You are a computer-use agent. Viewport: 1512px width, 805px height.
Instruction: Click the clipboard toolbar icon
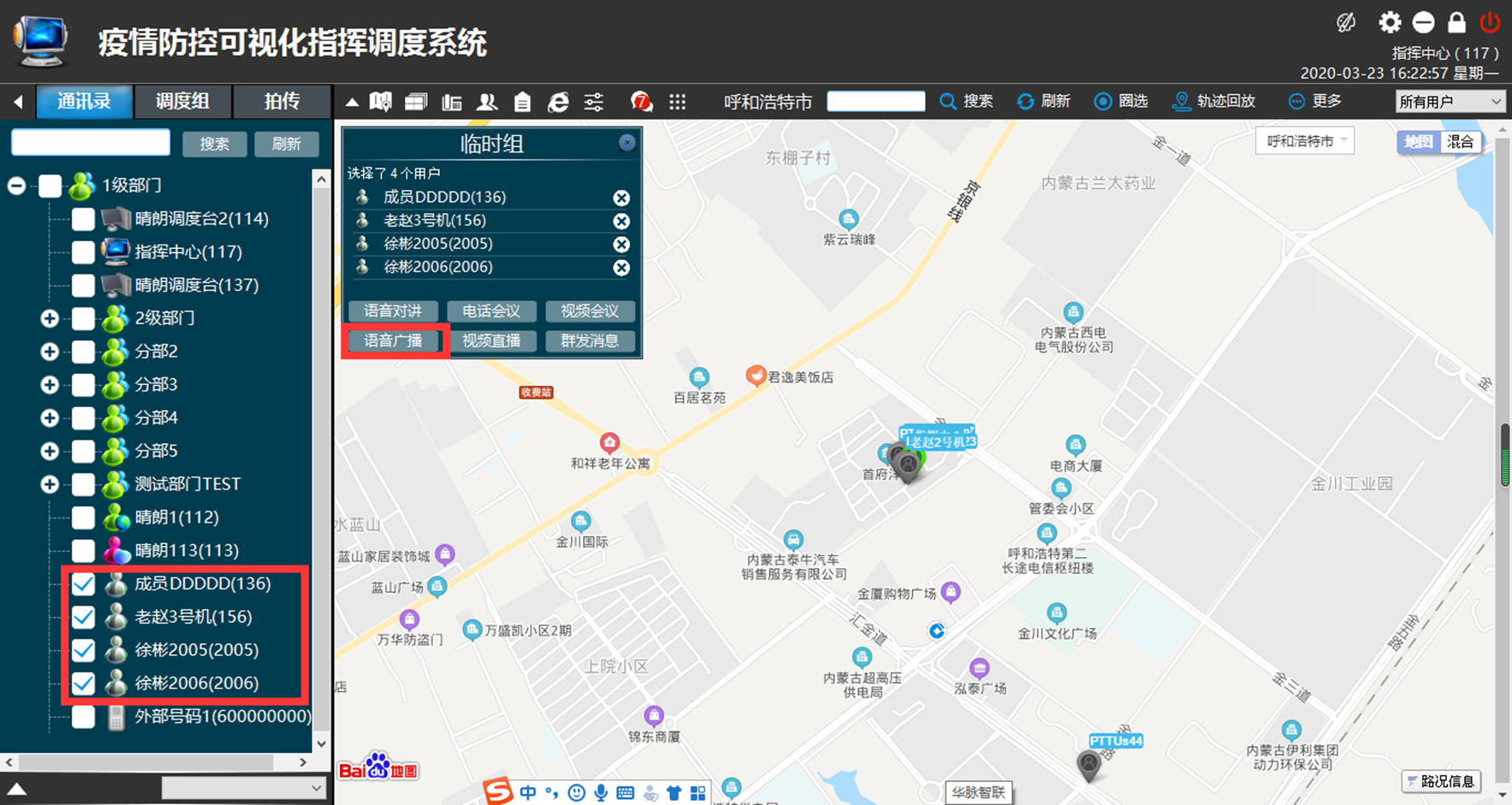pyautogui.click(x=522, y=102)
